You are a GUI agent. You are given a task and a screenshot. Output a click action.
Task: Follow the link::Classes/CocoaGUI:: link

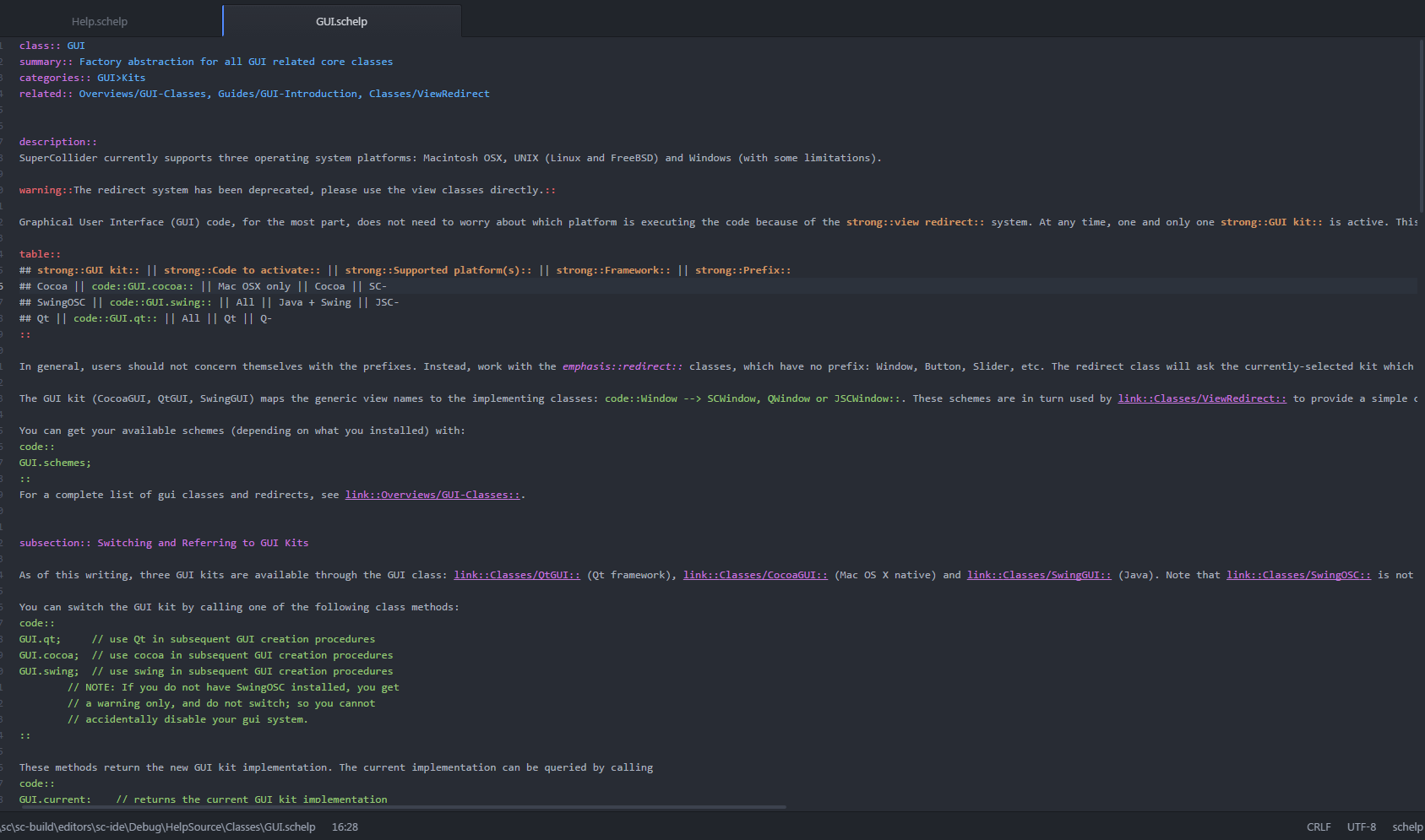(755, 575)
